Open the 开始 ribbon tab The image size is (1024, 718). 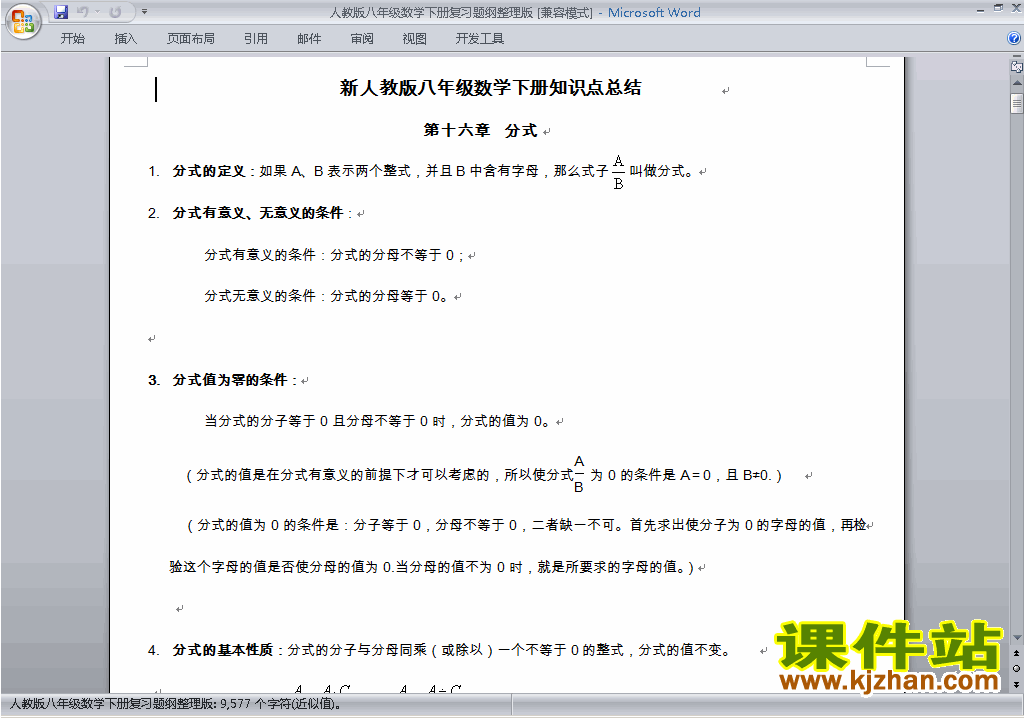[x=72, y=39]
